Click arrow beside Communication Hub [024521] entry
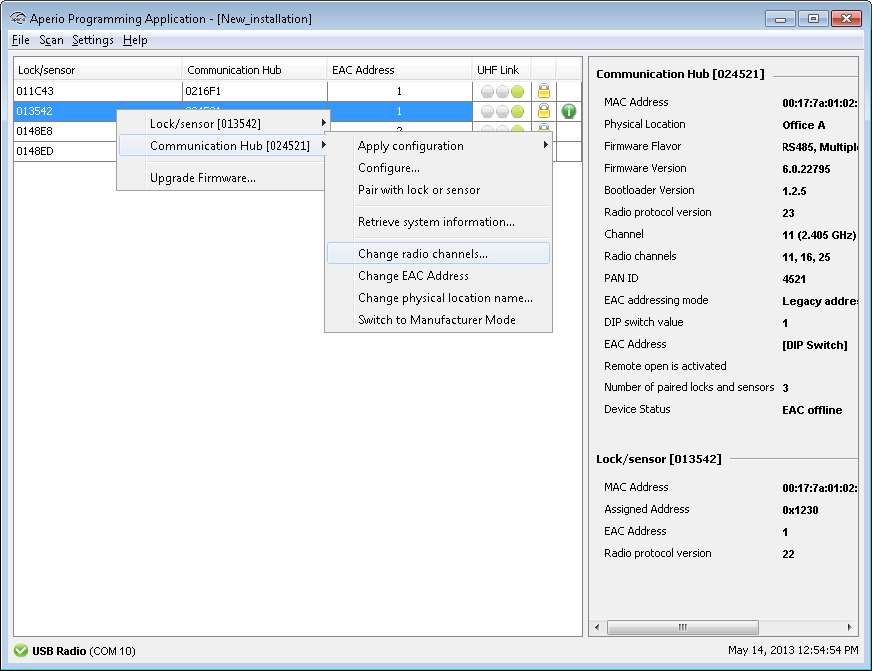872x671 pixels. tap(323, 145)
